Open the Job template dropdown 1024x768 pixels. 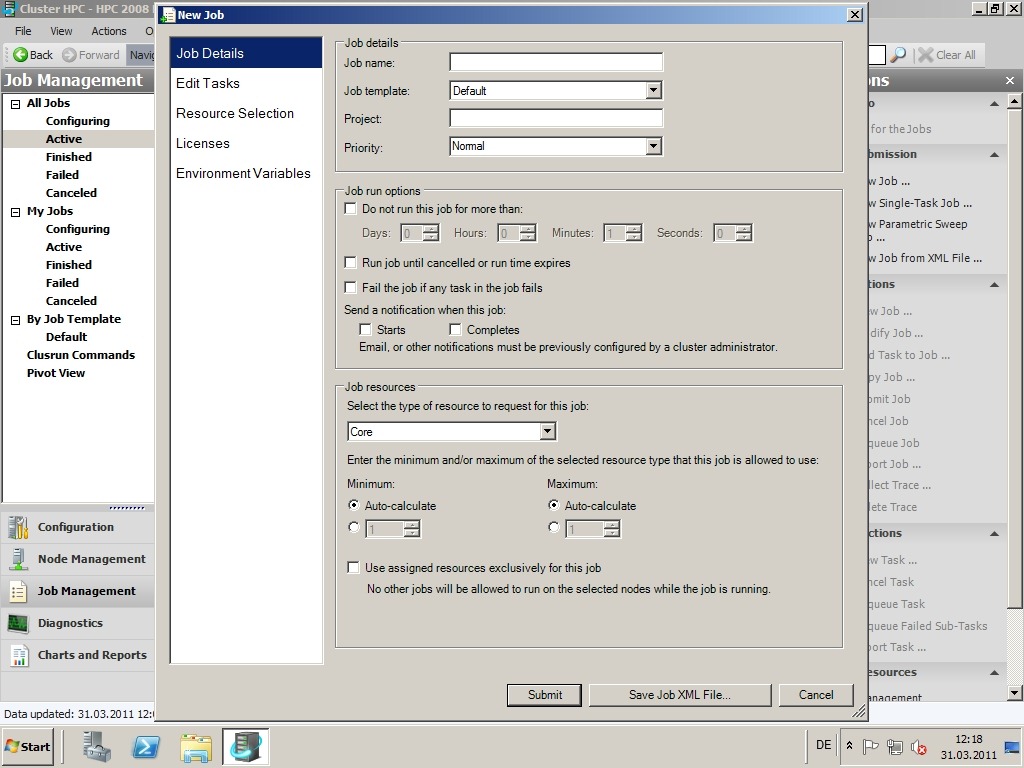pyautogui.click(x=653, y=91)
